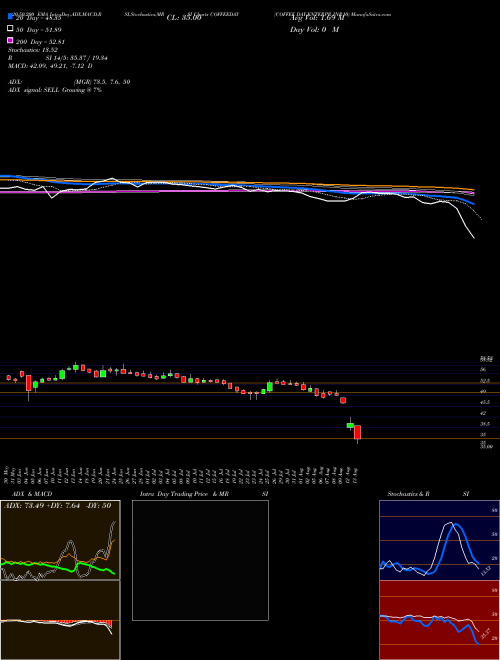The height and width of the screenshot is (660, 500).
Task: Click the blue 20 Day EMA legend swatch
Action: click(10, 17)
